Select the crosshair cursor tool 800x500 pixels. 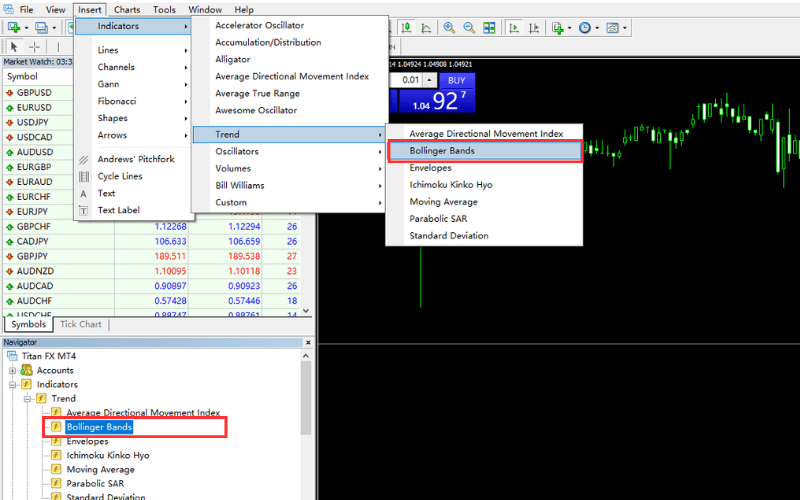[35, 46]
